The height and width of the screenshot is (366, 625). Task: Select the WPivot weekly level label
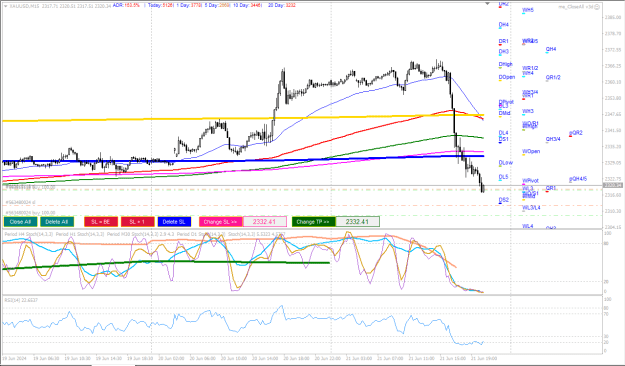coord(530,181)
